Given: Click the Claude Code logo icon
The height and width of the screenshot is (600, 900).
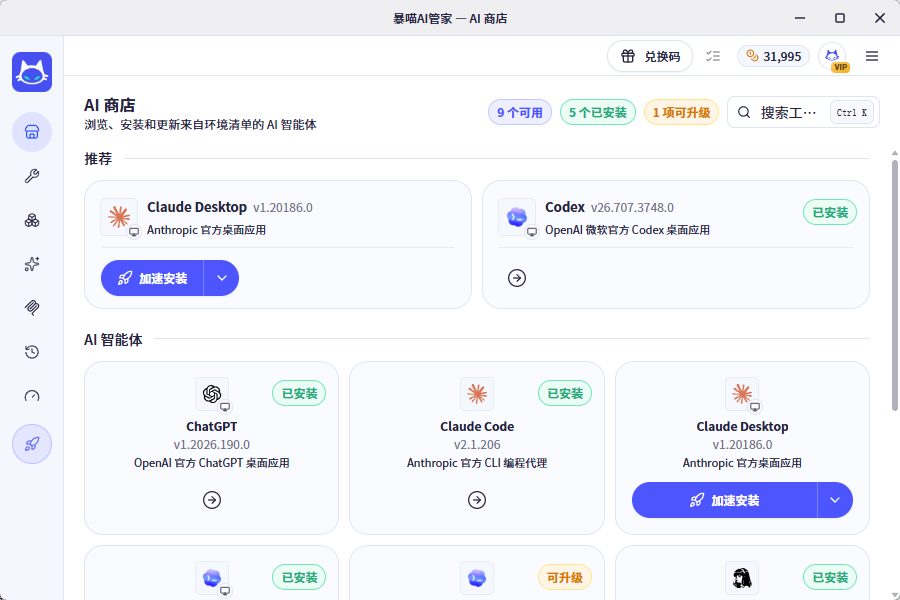Looking at the screenshot, I should point(477,394).
